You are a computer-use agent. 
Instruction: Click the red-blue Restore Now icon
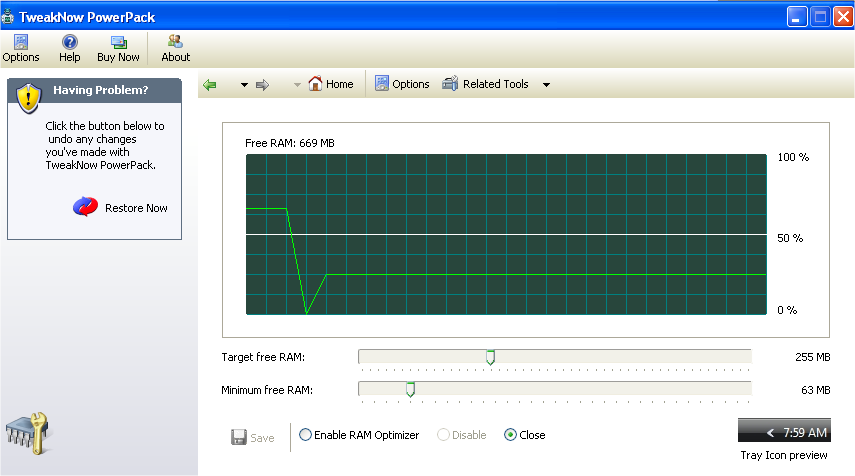(x=86, y=207)
